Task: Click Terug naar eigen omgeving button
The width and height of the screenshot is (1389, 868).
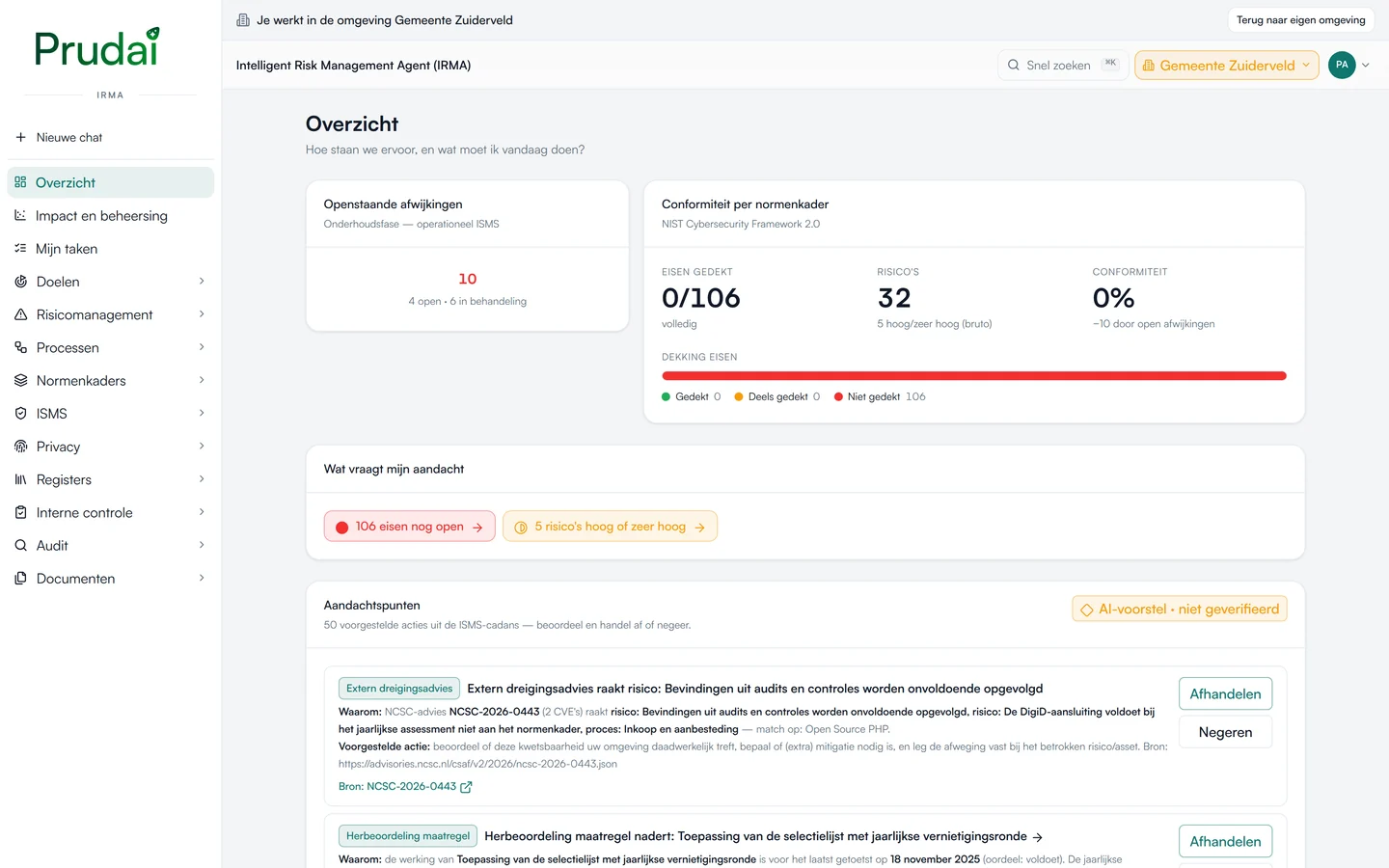Action: (1300, 19)
